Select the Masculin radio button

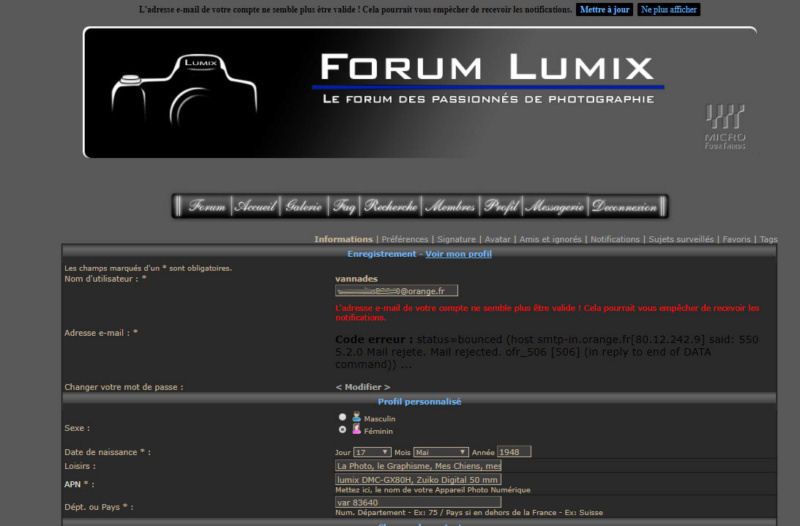[x=342, y=417]
